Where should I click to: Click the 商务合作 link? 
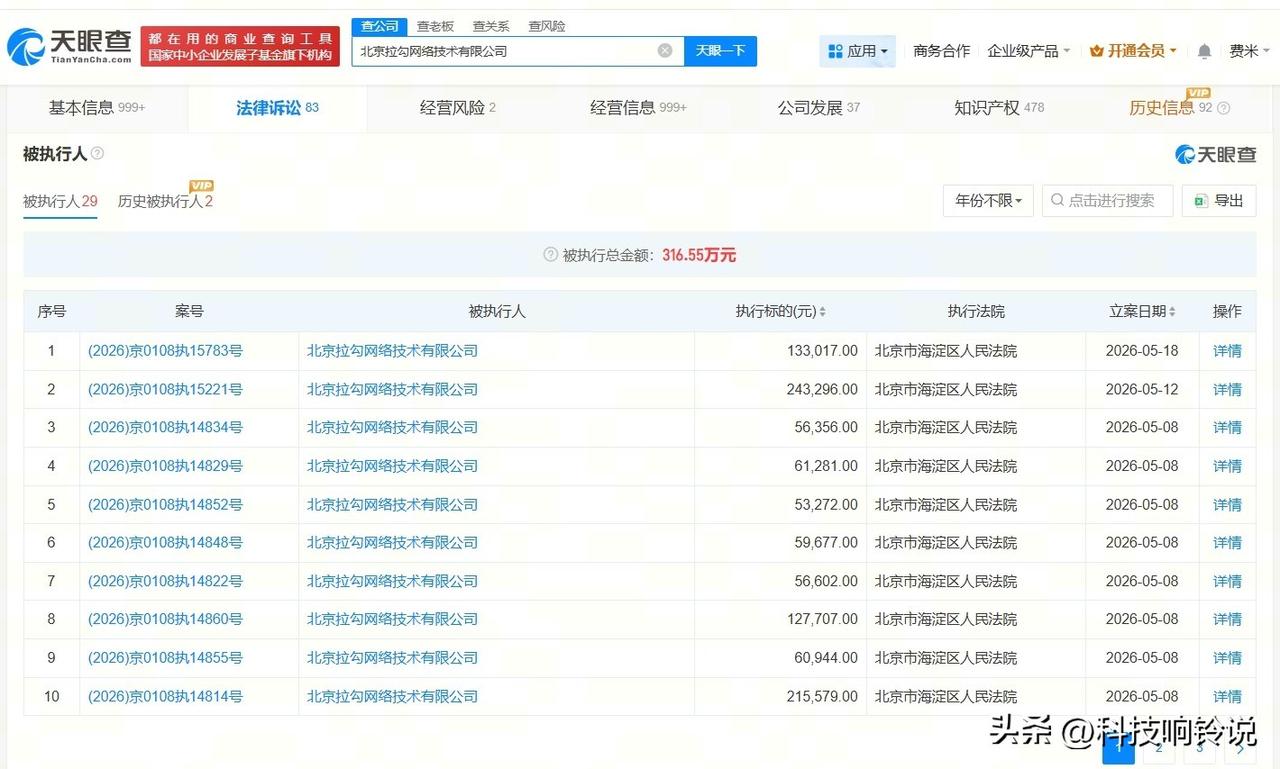pyautogui.click(x=941, y=51)
